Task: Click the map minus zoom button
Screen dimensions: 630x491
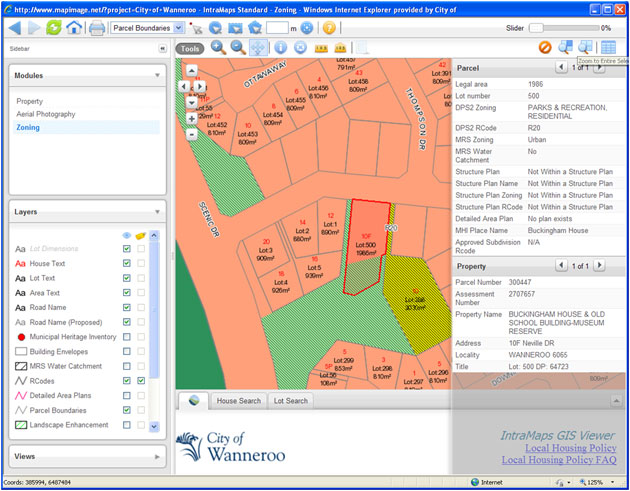Action: 192,134
